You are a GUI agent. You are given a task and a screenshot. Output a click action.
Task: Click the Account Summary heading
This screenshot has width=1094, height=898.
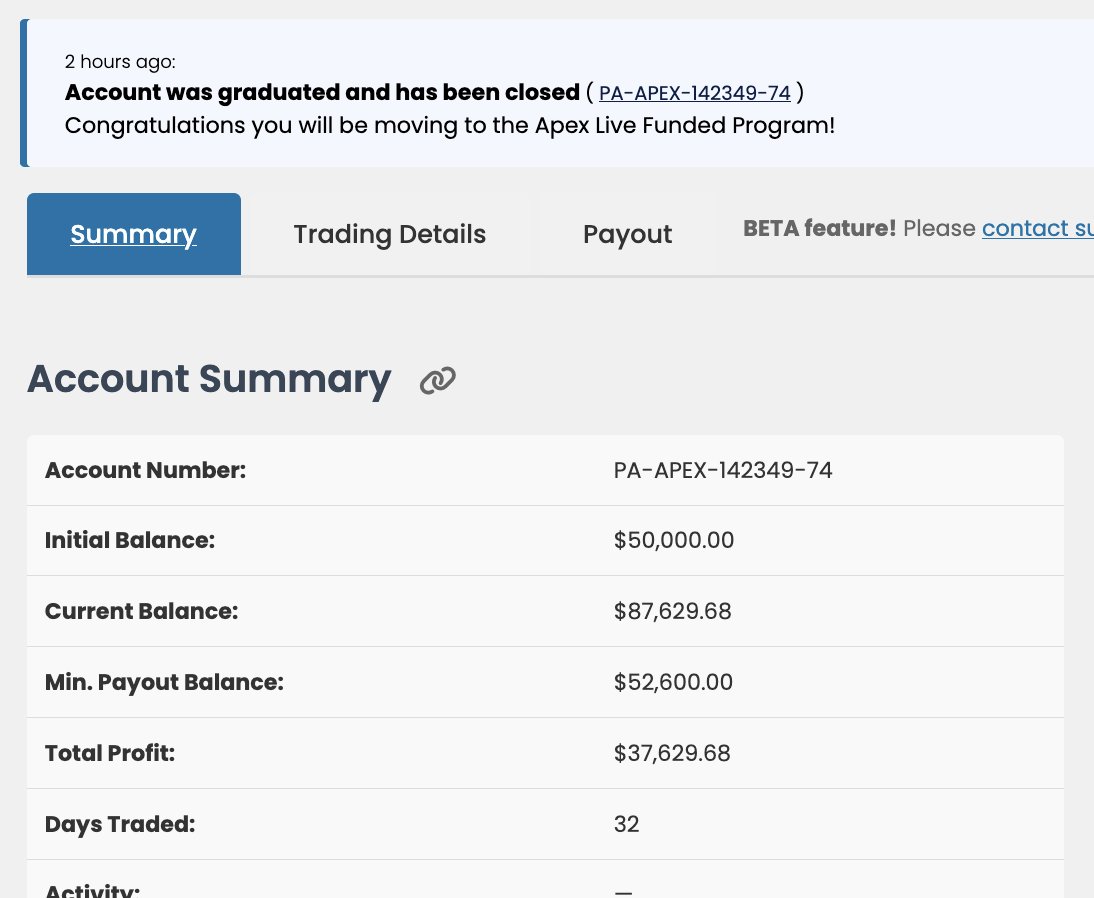[x=209, y=380]
